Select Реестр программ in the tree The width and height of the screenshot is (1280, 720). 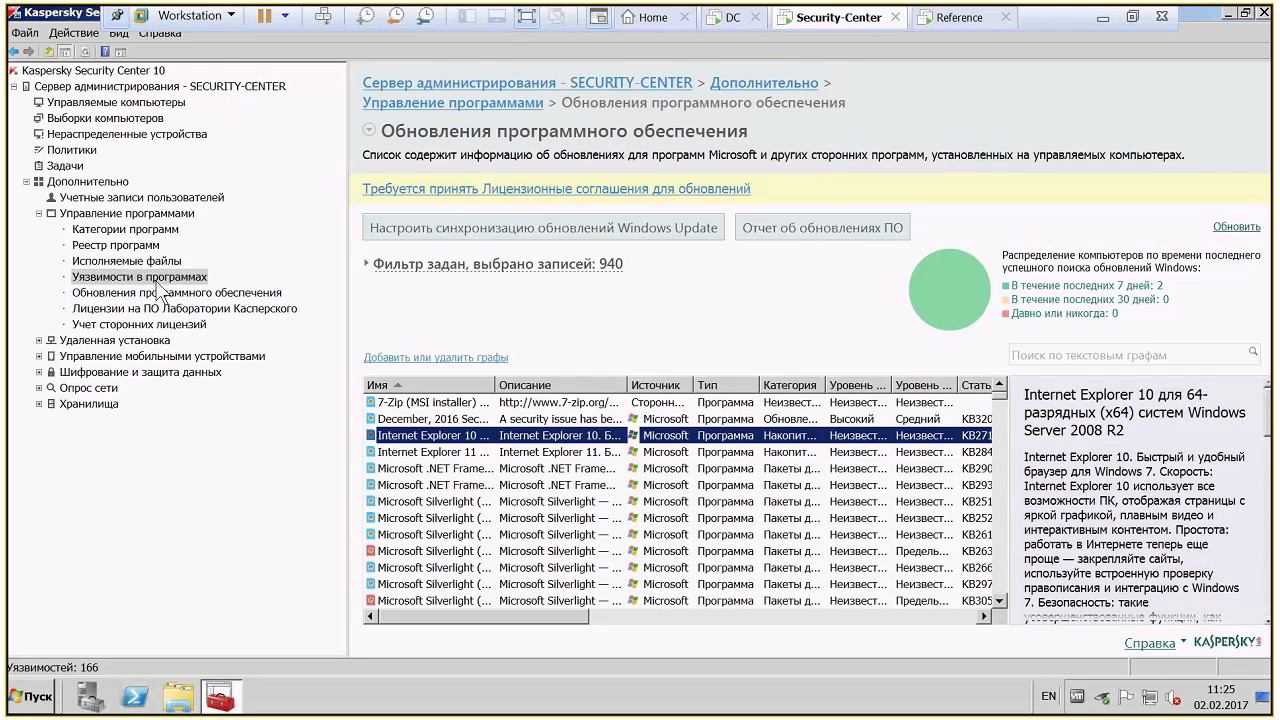115,245
